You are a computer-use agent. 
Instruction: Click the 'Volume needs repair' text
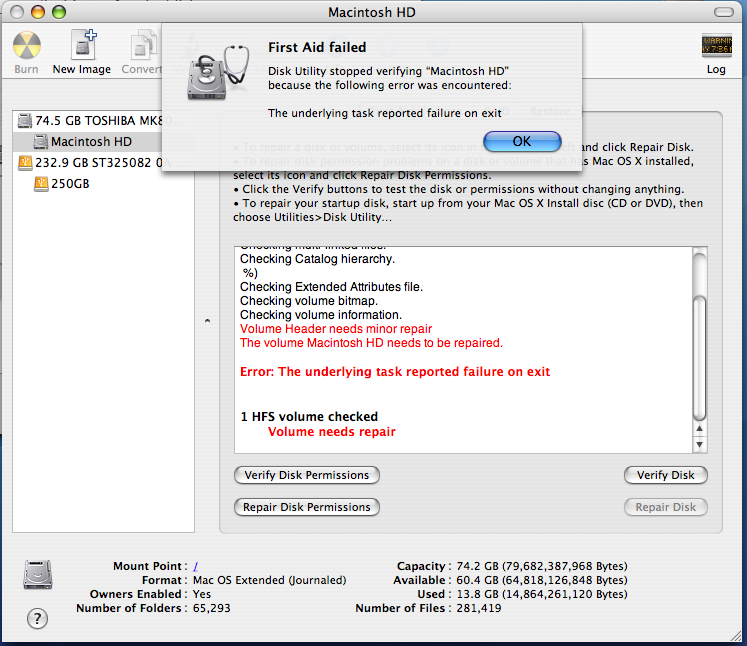[332, 432]
